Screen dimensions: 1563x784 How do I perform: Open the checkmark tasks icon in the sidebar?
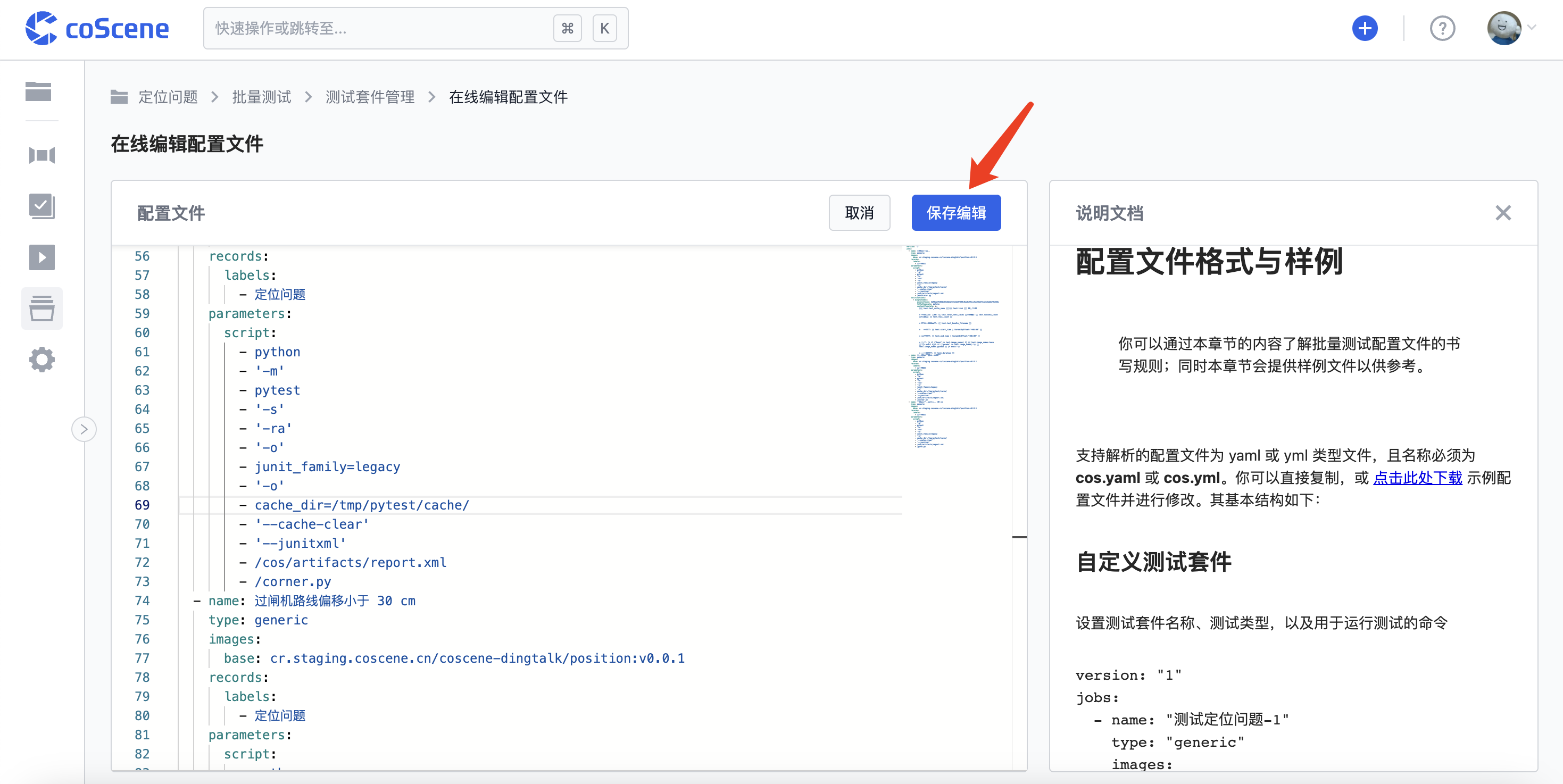(42, 206)
